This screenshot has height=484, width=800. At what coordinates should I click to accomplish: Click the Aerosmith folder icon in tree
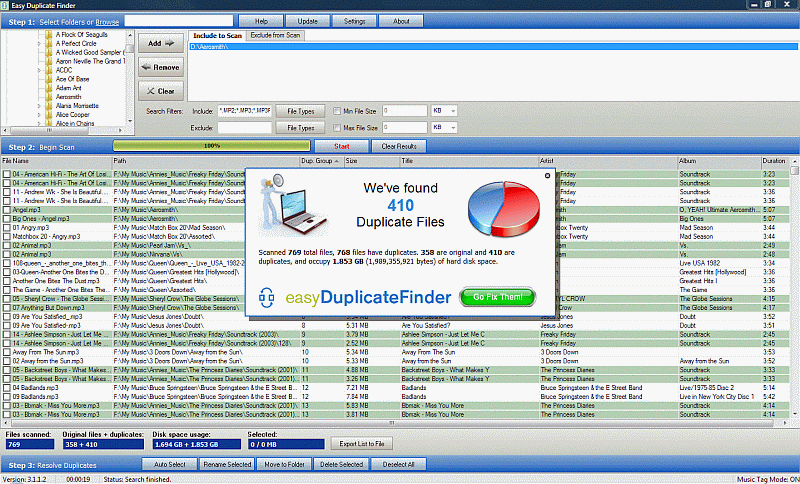tap(50, 96)
